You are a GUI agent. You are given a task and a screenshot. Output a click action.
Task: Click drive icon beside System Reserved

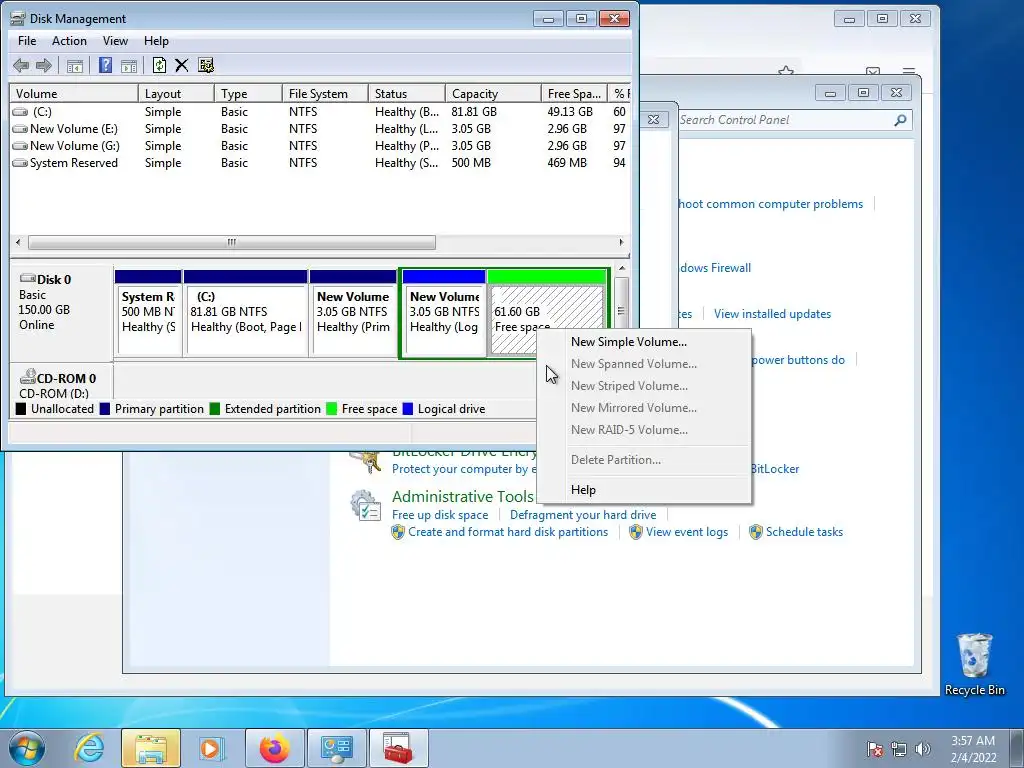click(20, 163)
